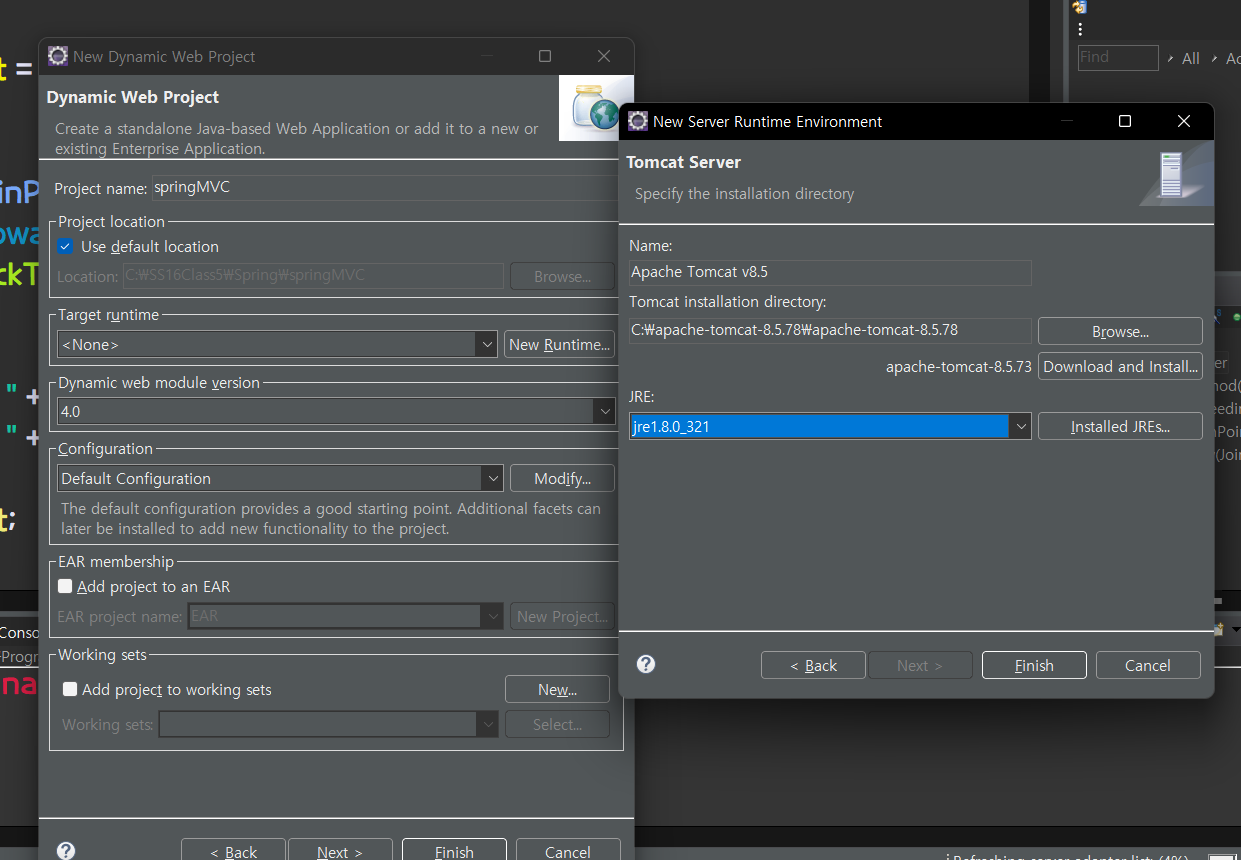Click the Find field in Eclipse window

(1118, 57)
